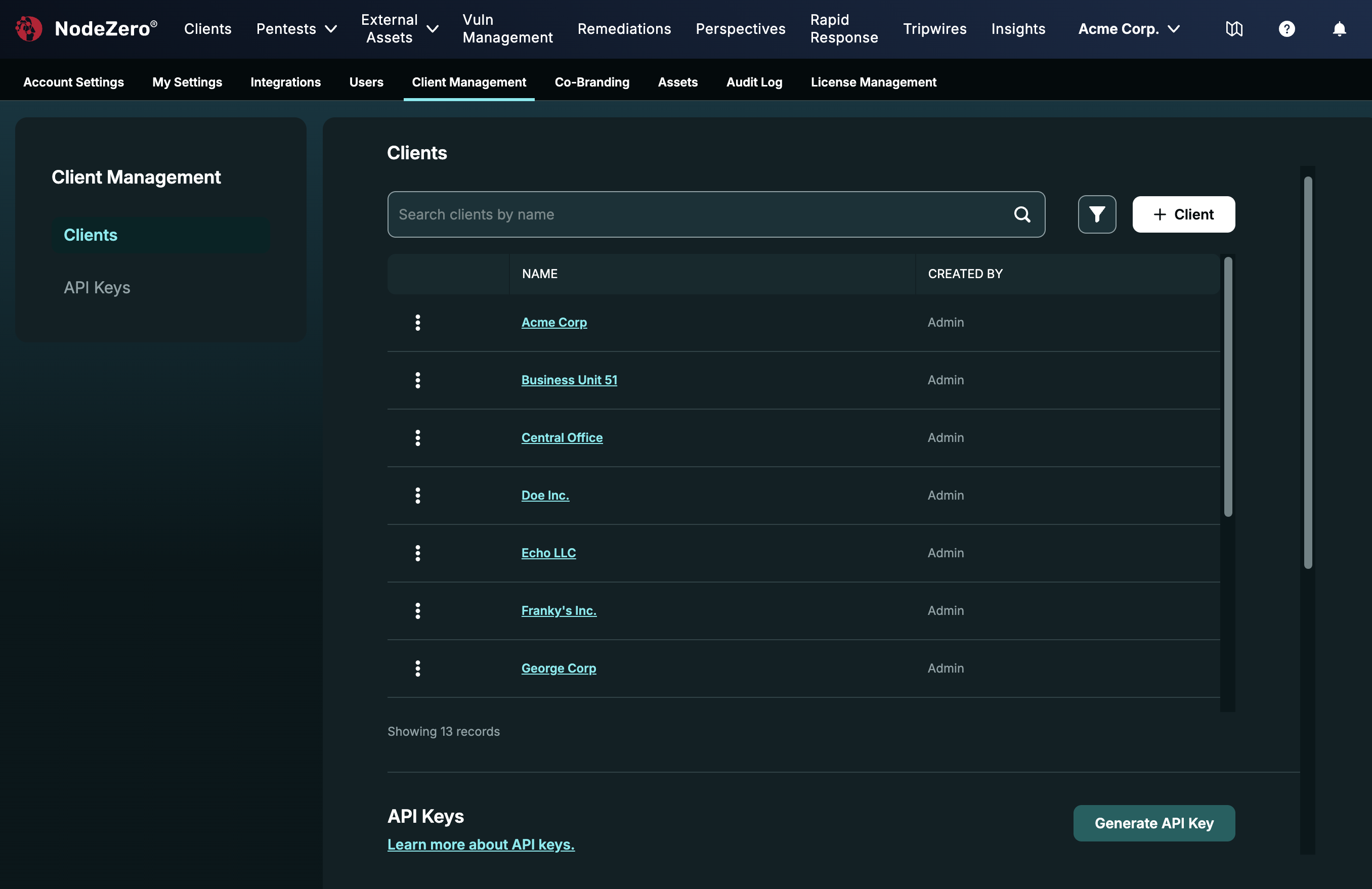The height and width of the screenshot is (889, 1372).
Task: Select Clients in the sidebar
Action: tap(161, 235)
